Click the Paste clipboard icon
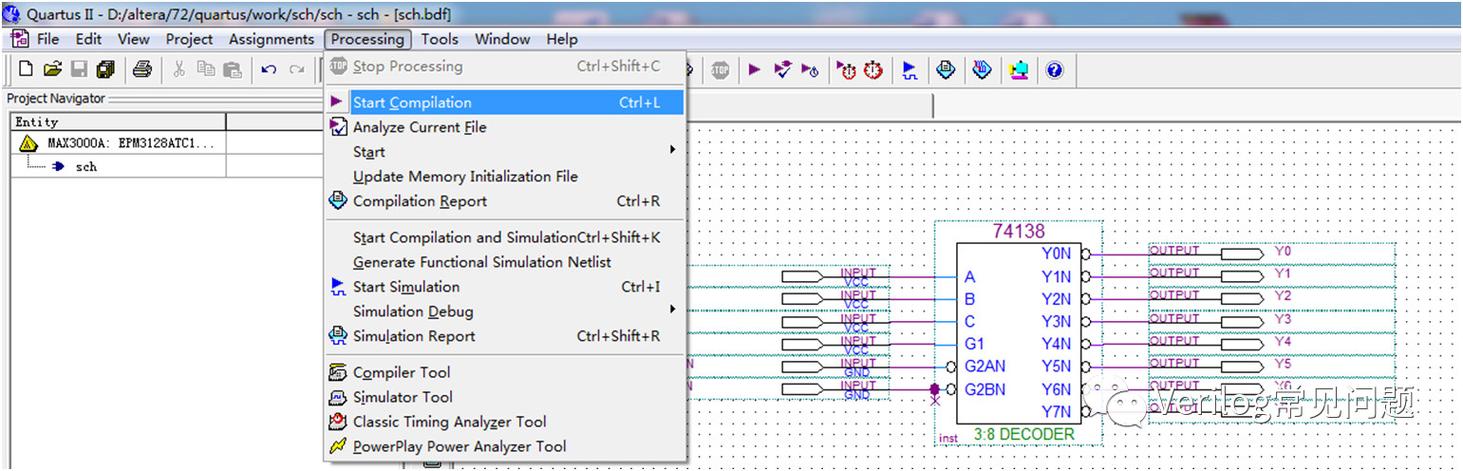The image size is (1463, 471). click(x=232, y=69)
